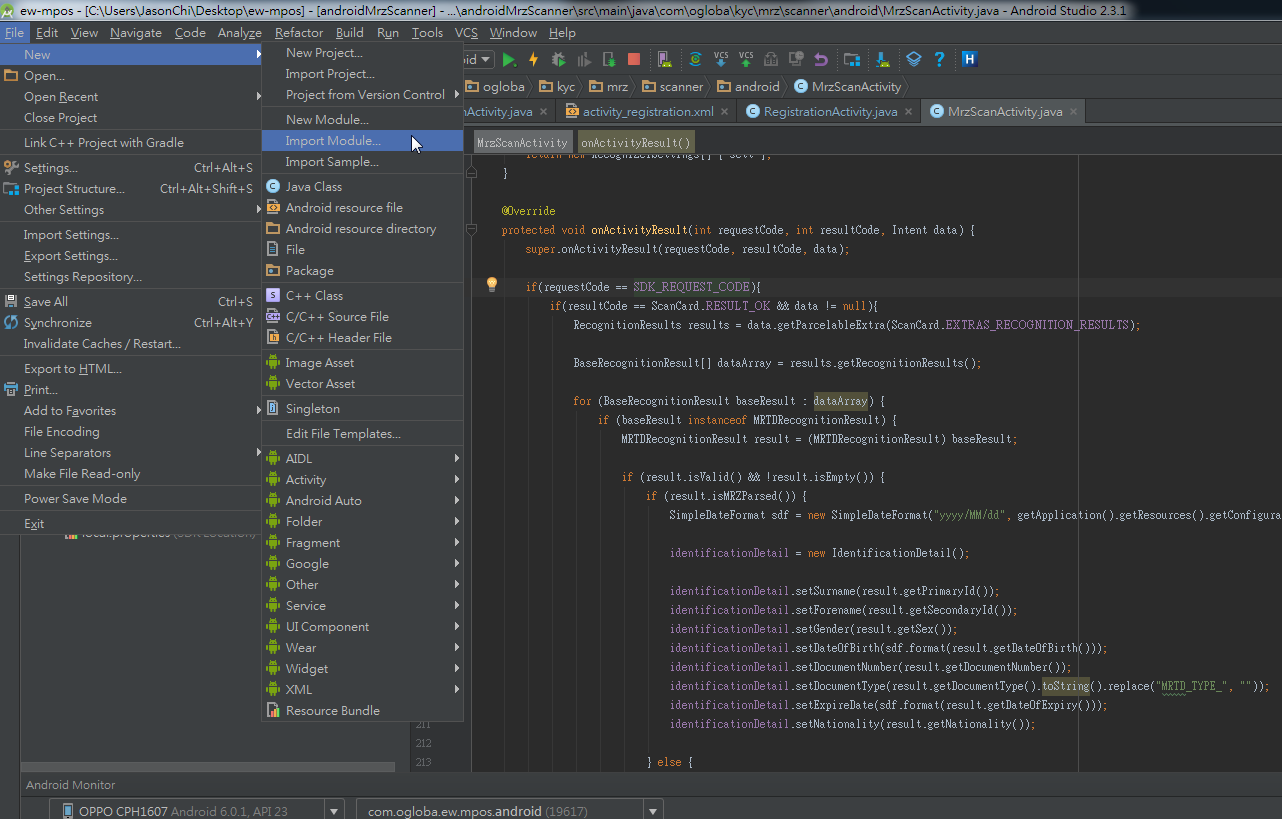
Task: Open the AVD Manager icon
Action: [665, 60]
